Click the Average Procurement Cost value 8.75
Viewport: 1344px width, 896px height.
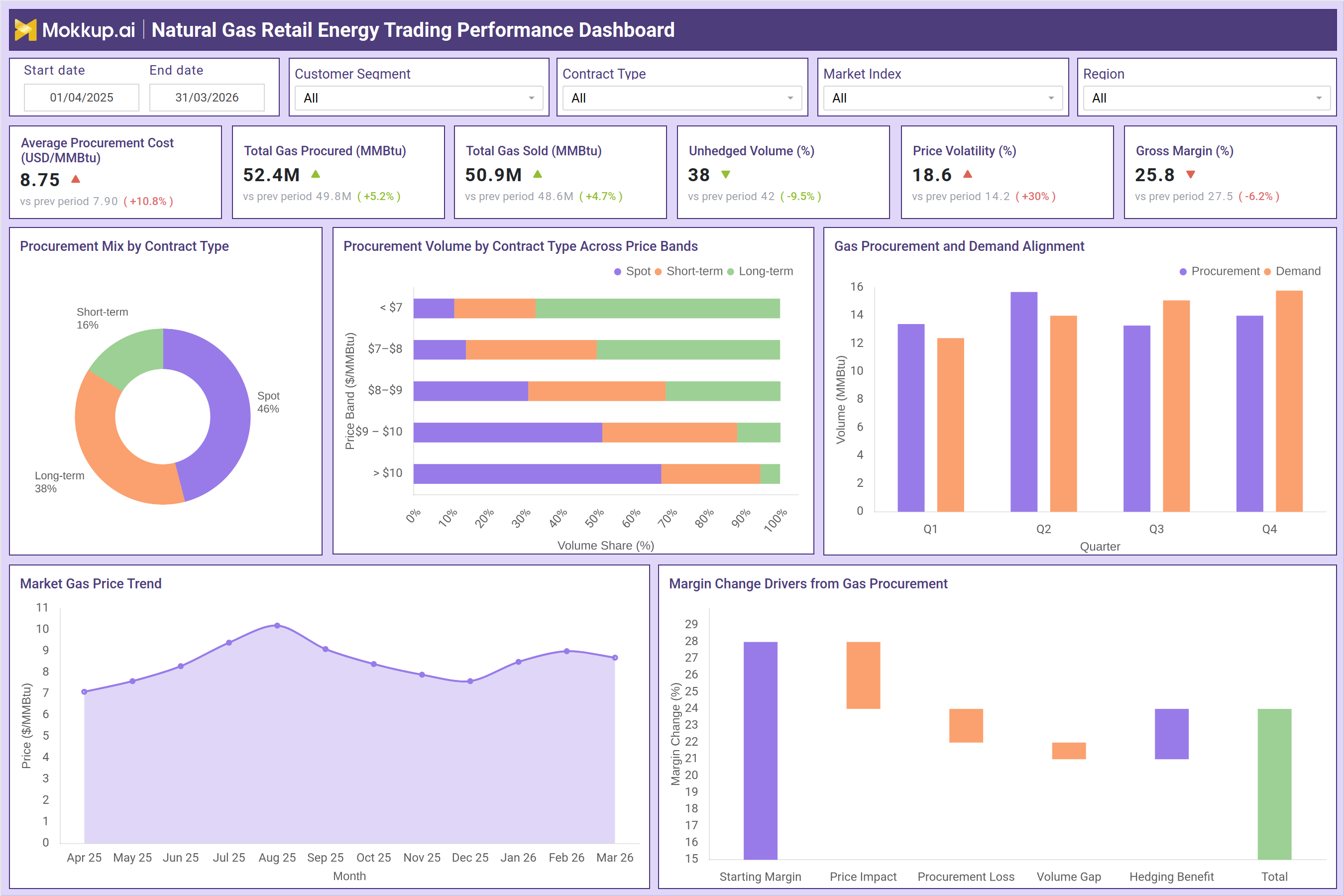tap(40, 180)
